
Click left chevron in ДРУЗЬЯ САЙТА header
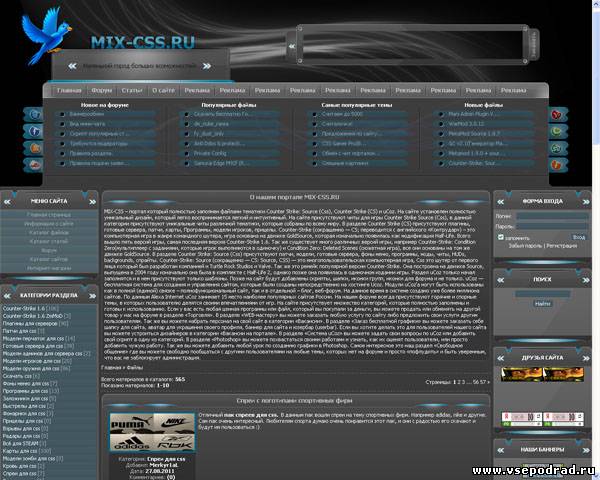[x=501, y=358]
